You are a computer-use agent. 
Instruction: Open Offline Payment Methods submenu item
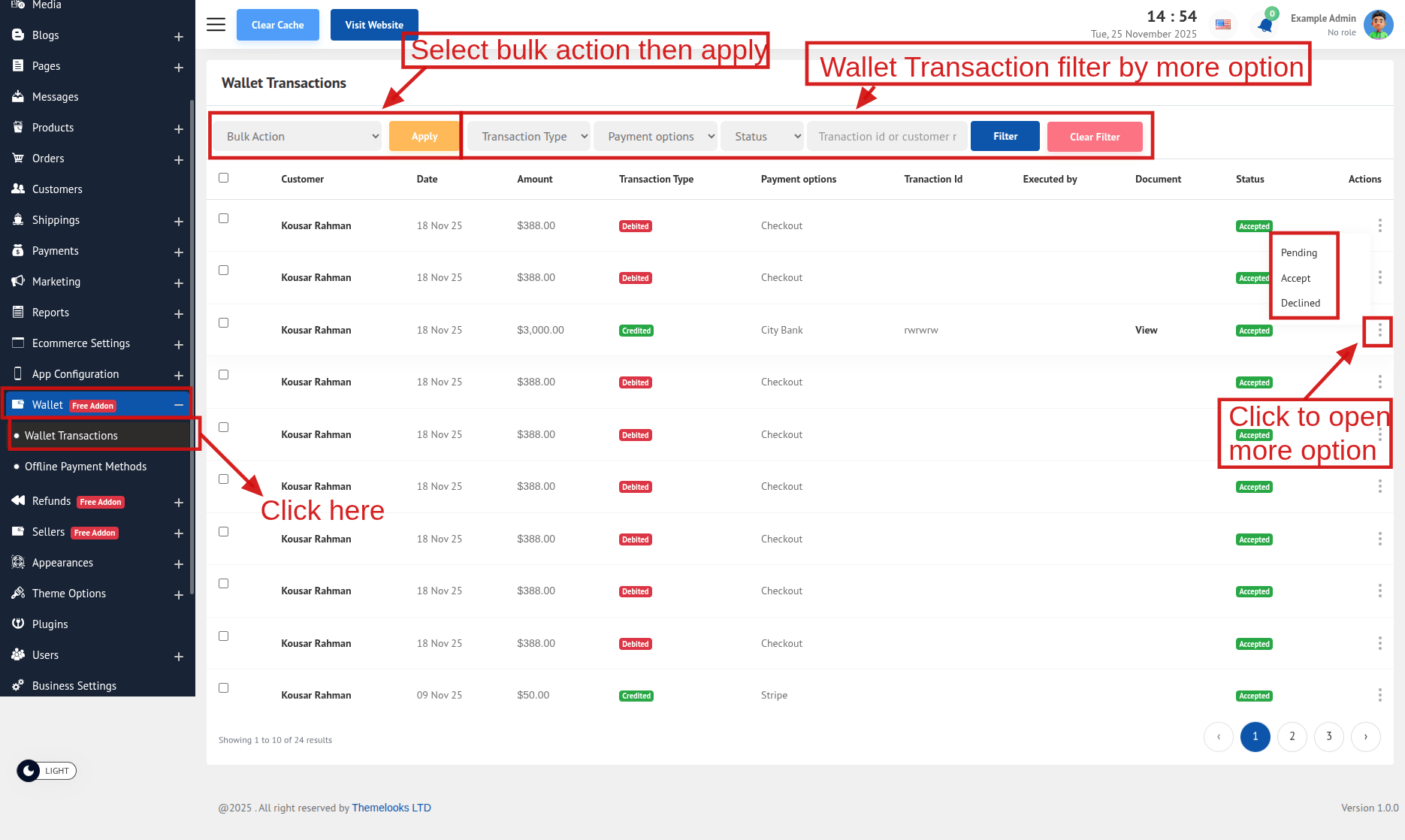(x=86, y=467)
